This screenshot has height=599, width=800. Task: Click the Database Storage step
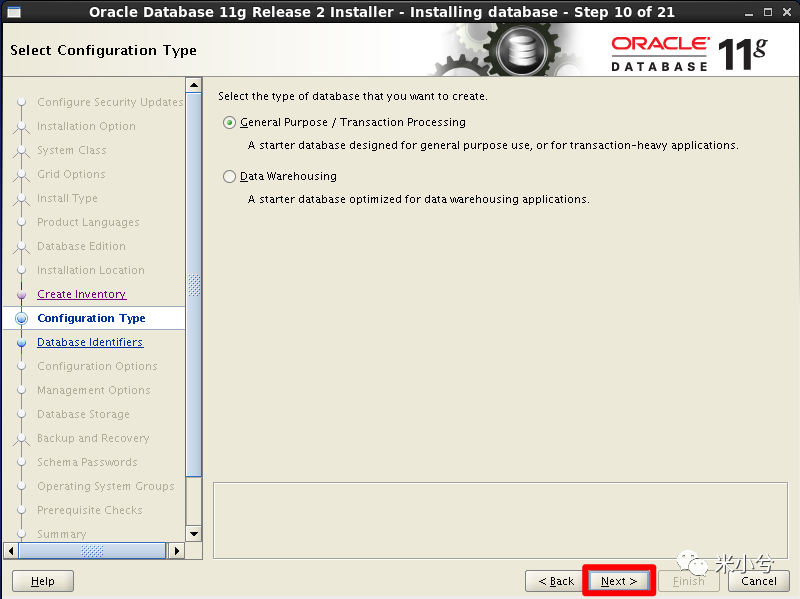(84, 414)
